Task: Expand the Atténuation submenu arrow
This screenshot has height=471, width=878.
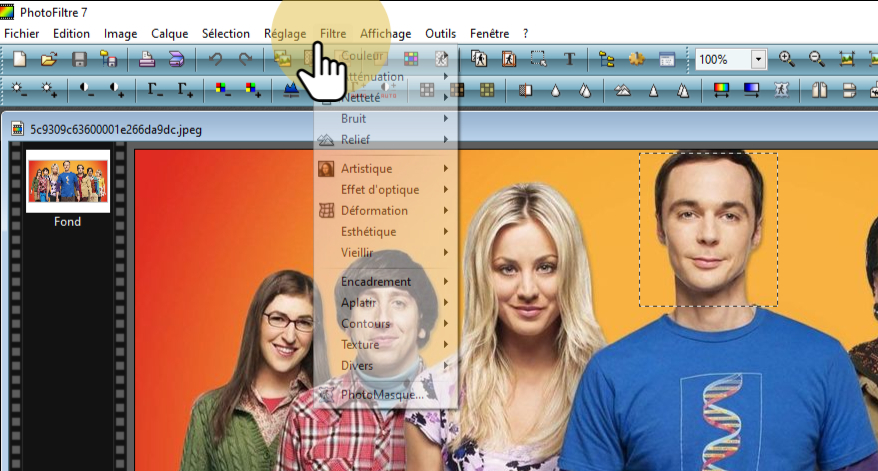Action: pos(446,76)
